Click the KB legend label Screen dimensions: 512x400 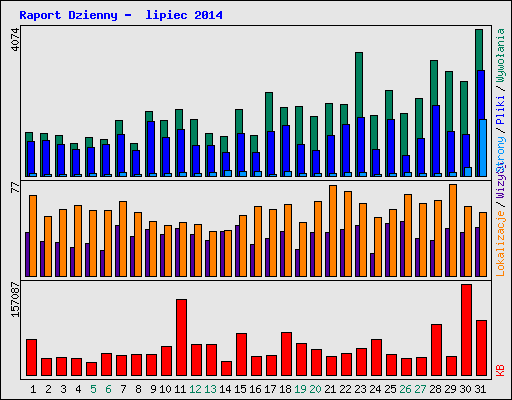tap(500, 370)
